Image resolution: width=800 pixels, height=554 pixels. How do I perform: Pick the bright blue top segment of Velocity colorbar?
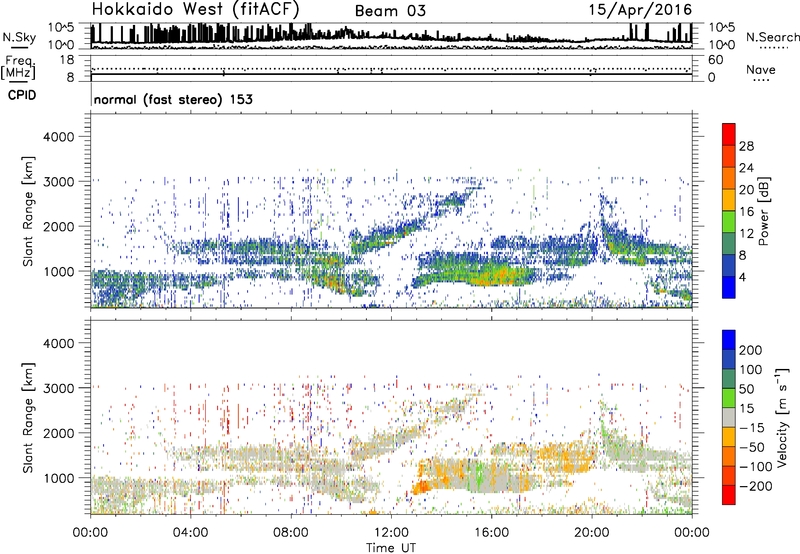tap(729, 340)
